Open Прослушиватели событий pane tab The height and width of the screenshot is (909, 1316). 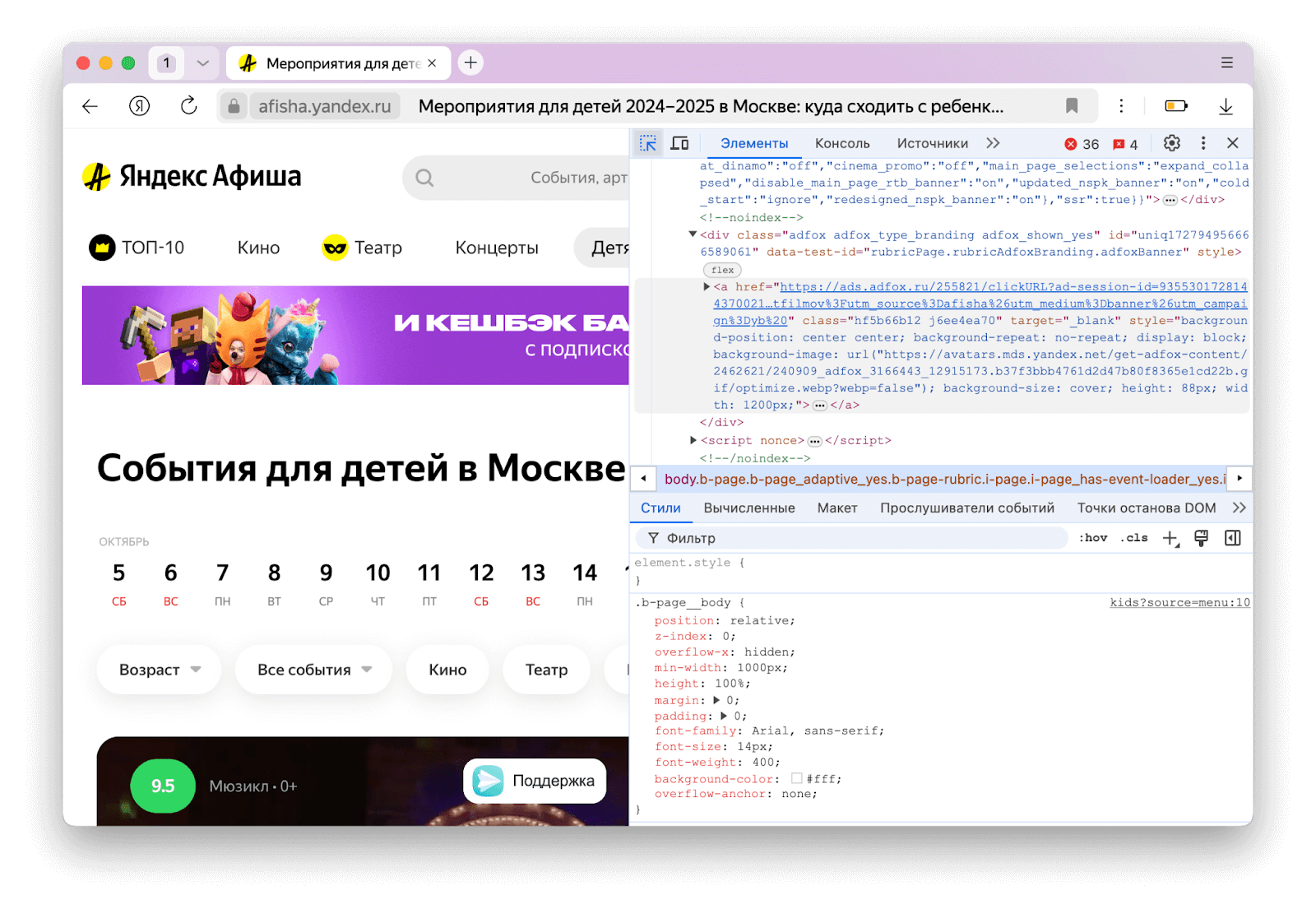click(967, 508)
